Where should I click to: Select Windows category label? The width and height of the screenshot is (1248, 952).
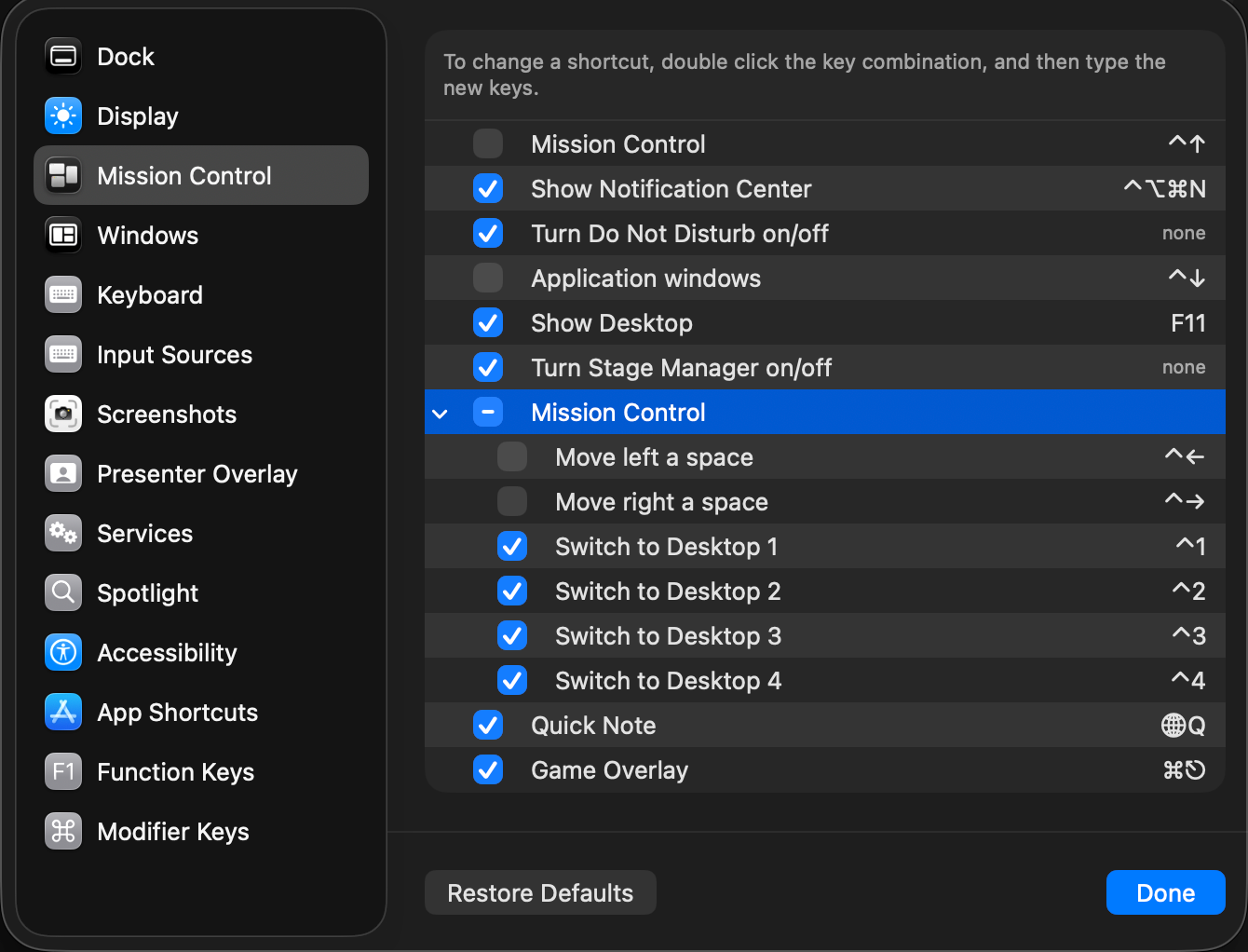point(148,236)
